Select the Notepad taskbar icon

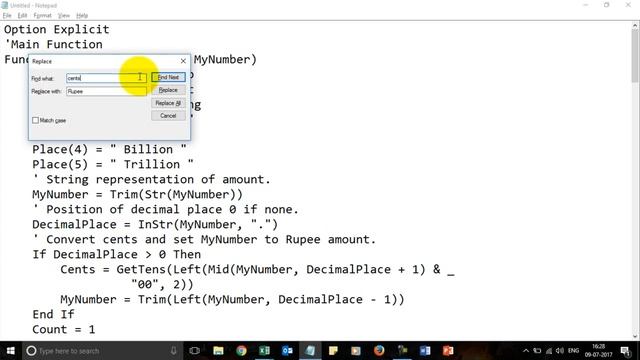[310, 351]
